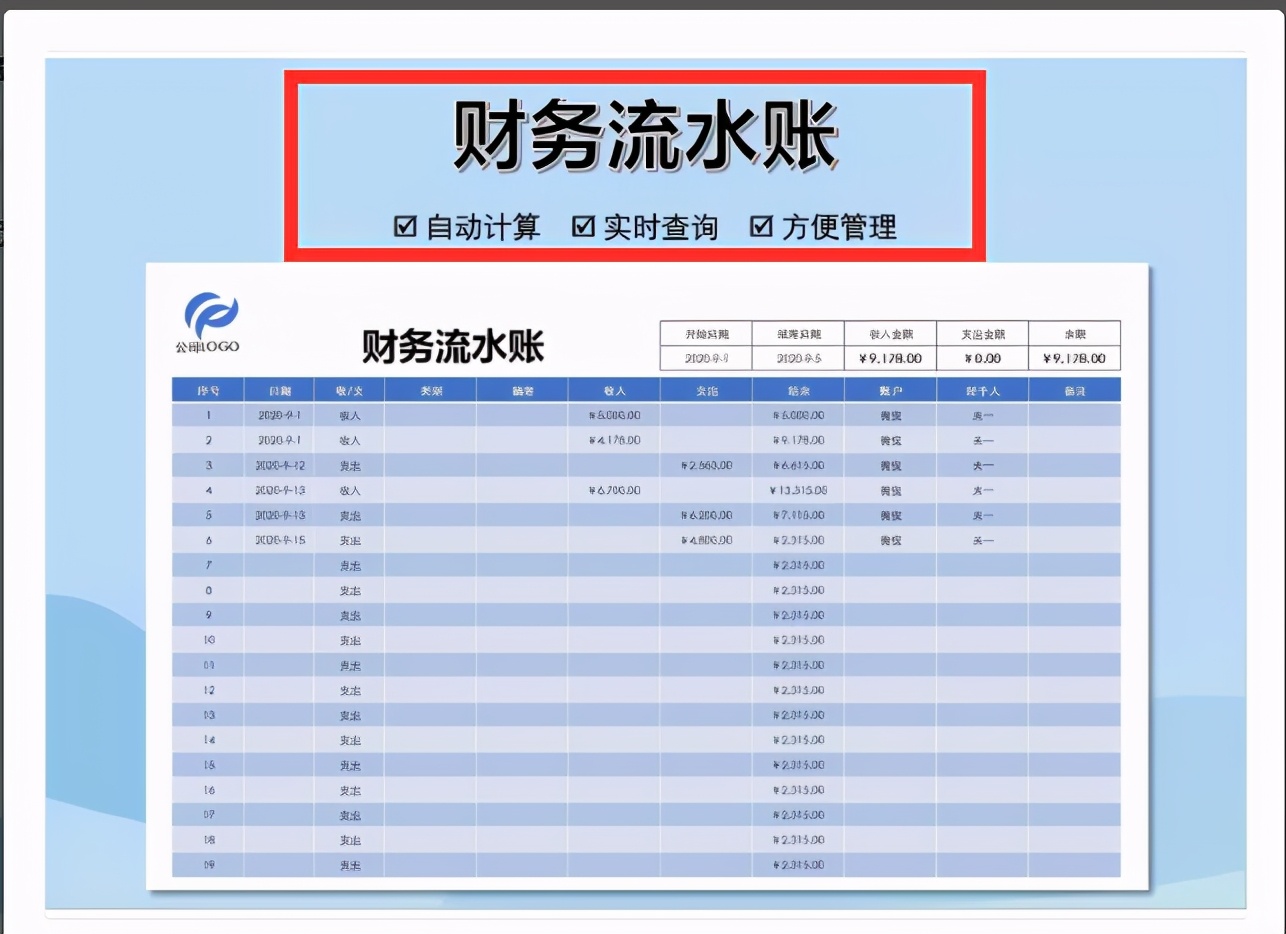This screenshot has height=934, width=1286.
Task: Toggle the 自动计算 checkbox
Action: pyautogui.click(x=404, y=227)
